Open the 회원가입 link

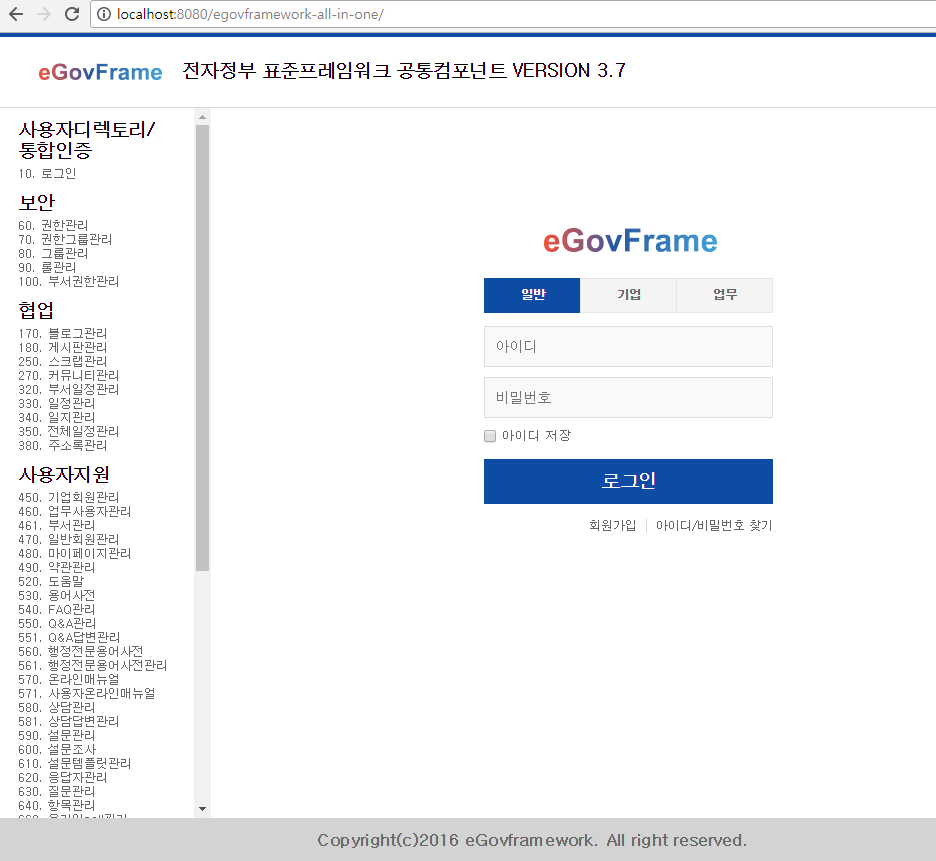point(612,525)
